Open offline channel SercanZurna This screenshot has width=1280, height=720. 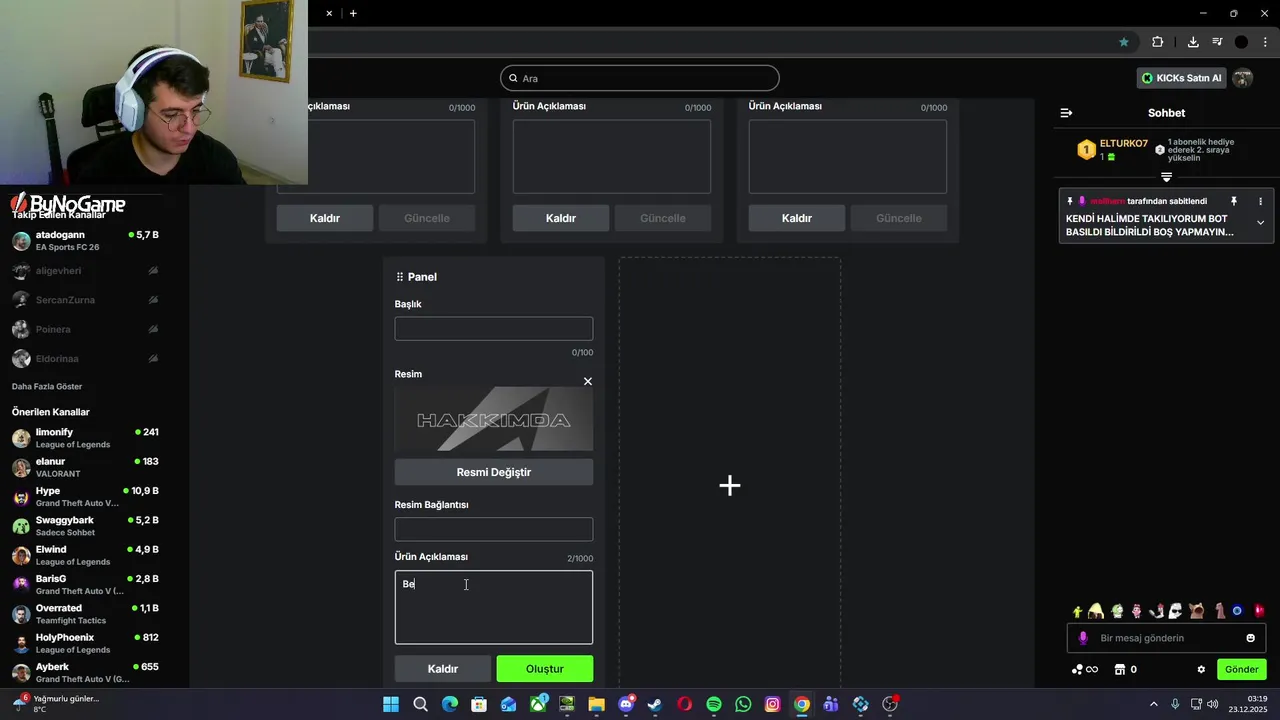click(x=85, y=300)
